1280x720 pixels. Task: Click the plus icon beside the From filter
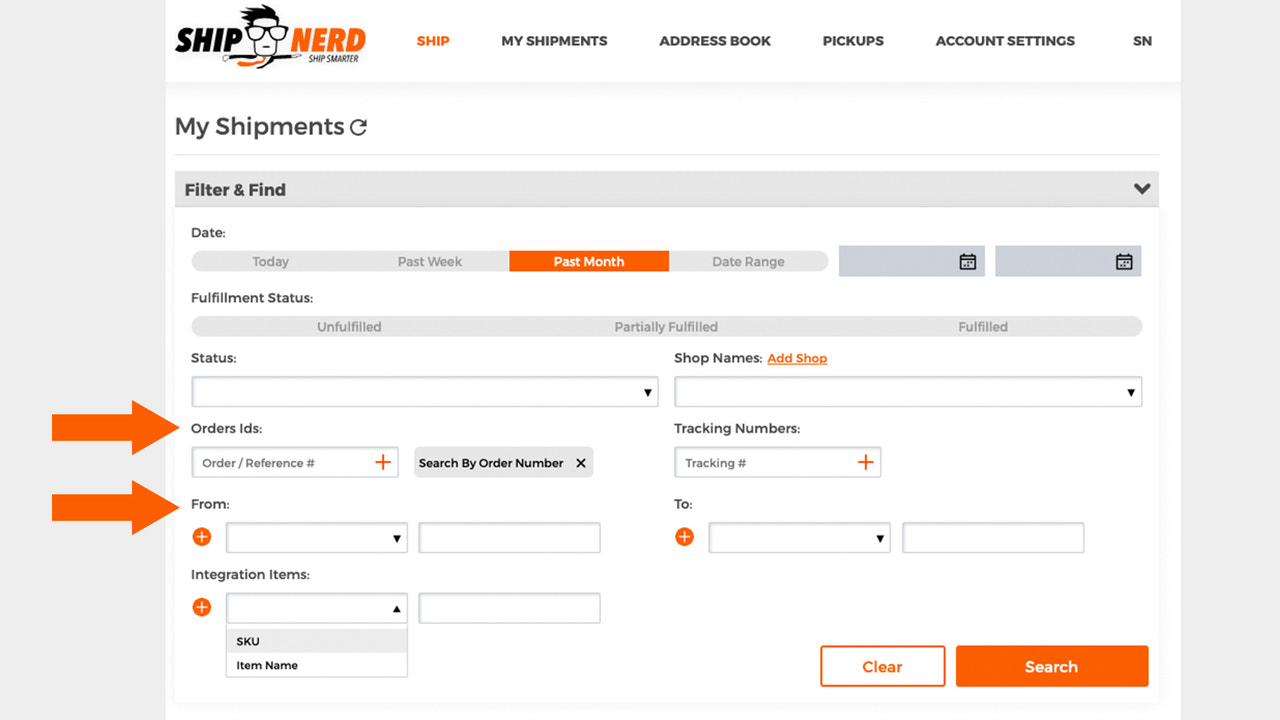click(x=201, y=537)
